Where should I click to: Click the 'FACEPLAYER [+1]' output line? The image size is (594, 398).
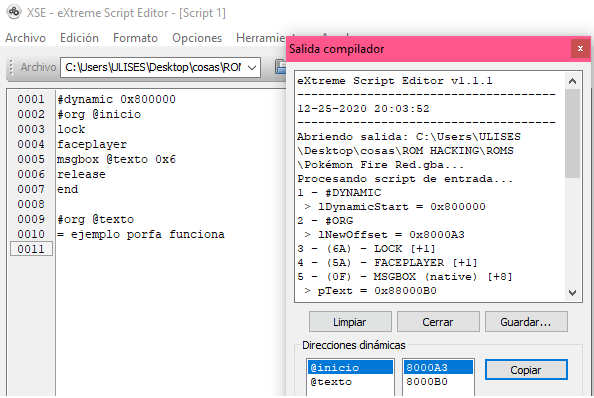point(387,262)
